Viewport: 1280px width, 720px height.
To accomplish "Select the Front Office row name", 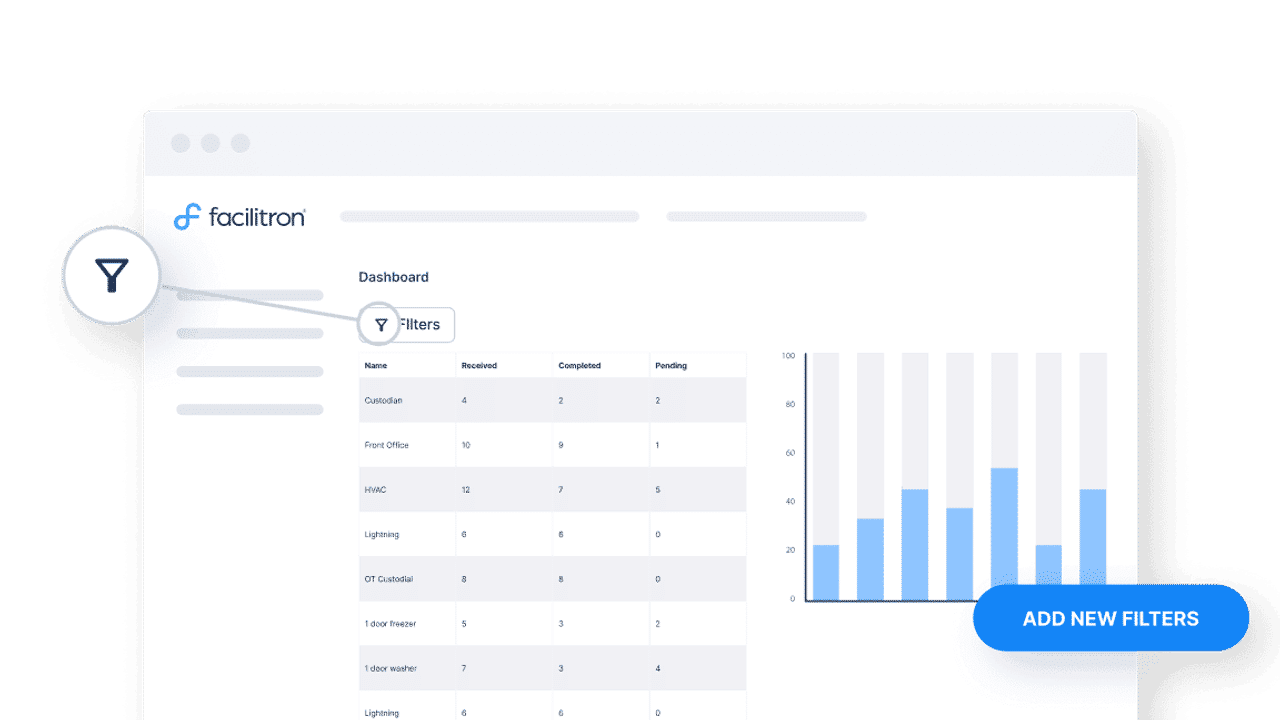I will 387,445.
